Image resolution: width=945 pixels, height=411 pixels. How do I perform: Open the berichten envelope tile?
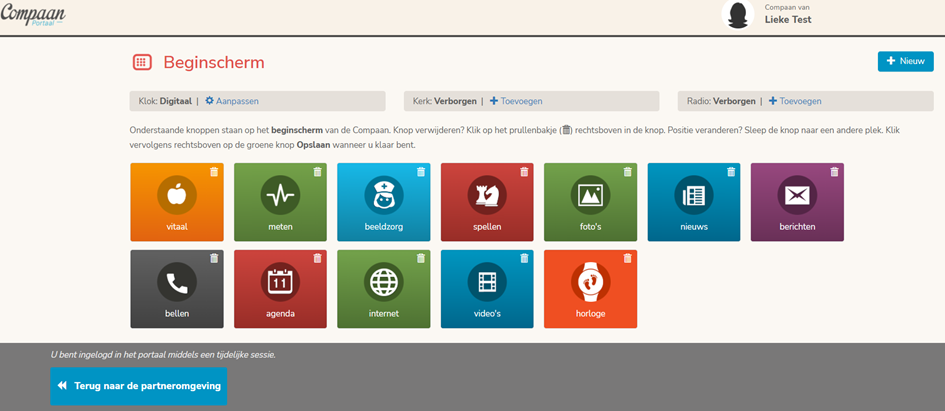pos(797,202)
